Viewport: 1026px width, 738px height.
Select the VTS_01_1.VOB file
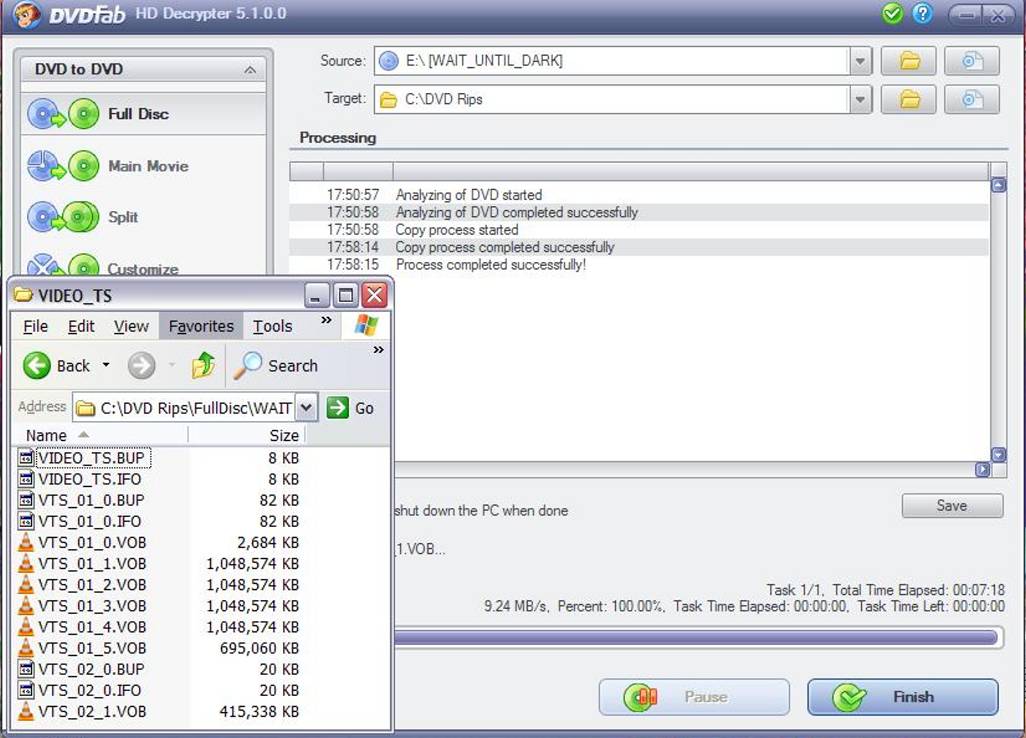coord(92,563)
